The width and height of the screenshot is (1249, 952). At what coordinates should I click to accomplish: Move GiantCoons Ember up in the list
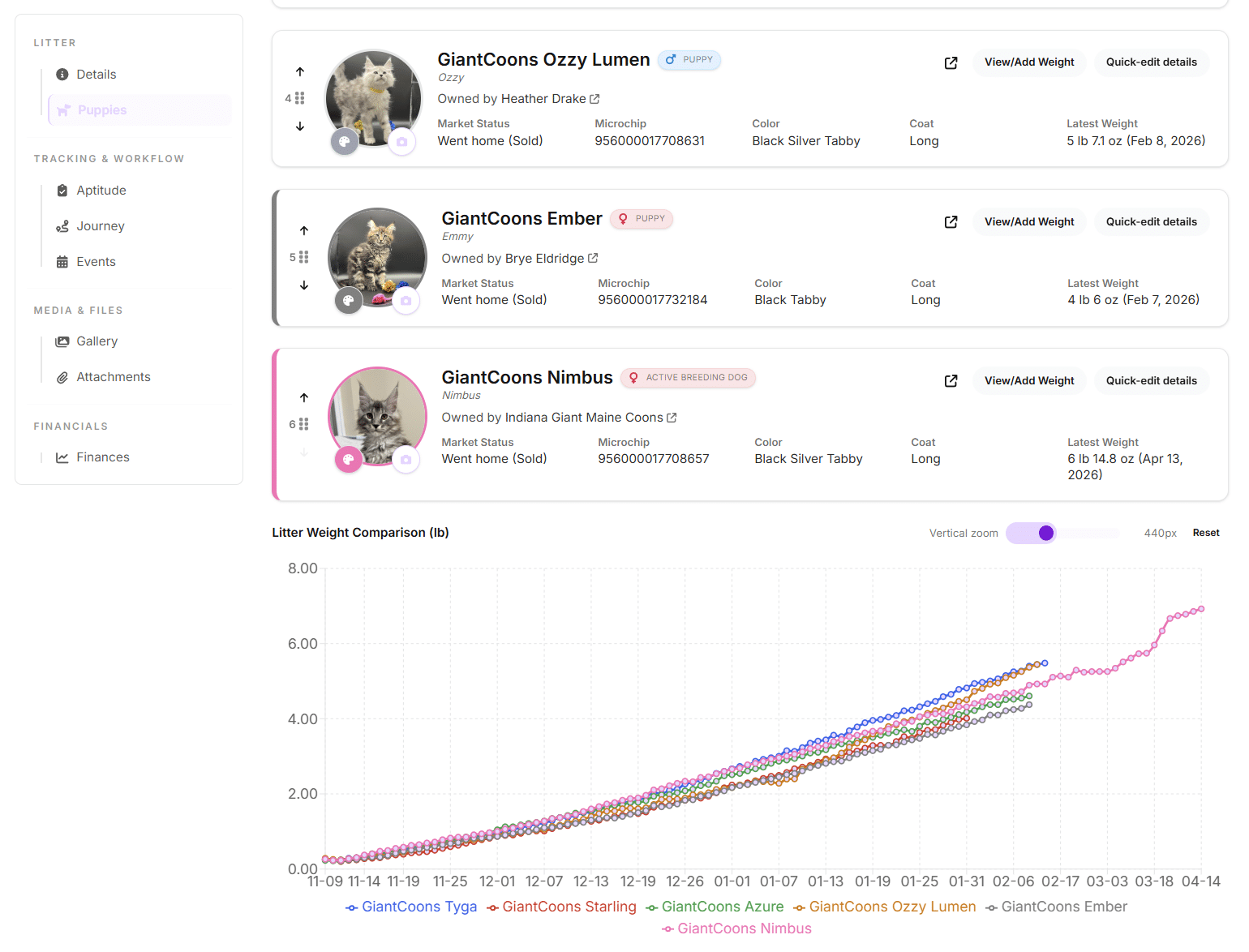point(304,230)
